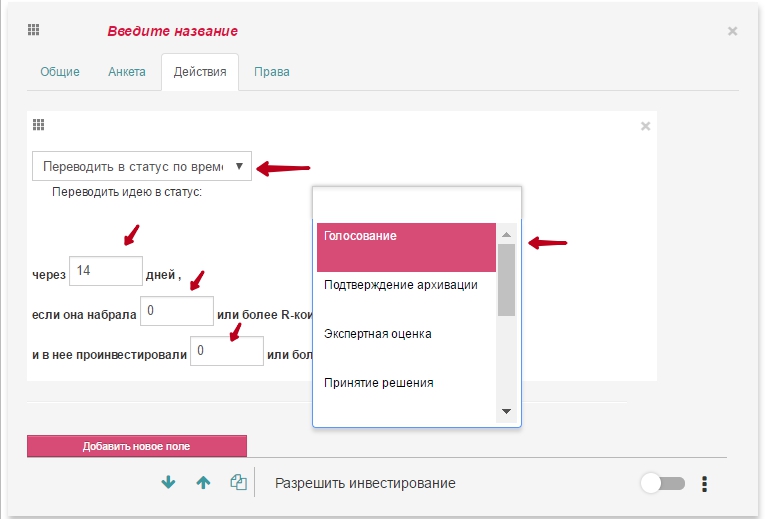Click the action block grid handle icon

[x=39, y=125]
